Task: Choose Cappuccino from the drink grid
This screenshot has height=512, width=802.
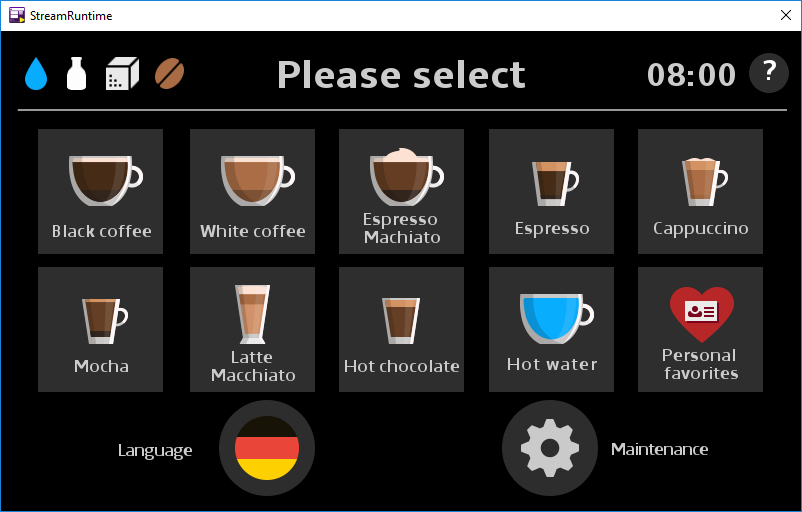Action: click(700, 191)
